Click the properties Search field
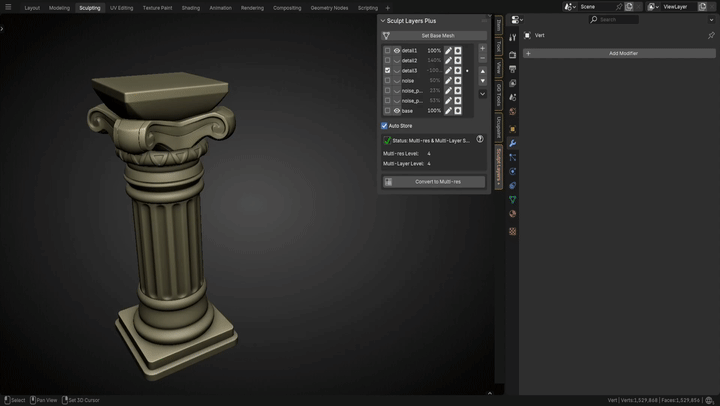This screenshot has height=406, width=720. (613, 20)
